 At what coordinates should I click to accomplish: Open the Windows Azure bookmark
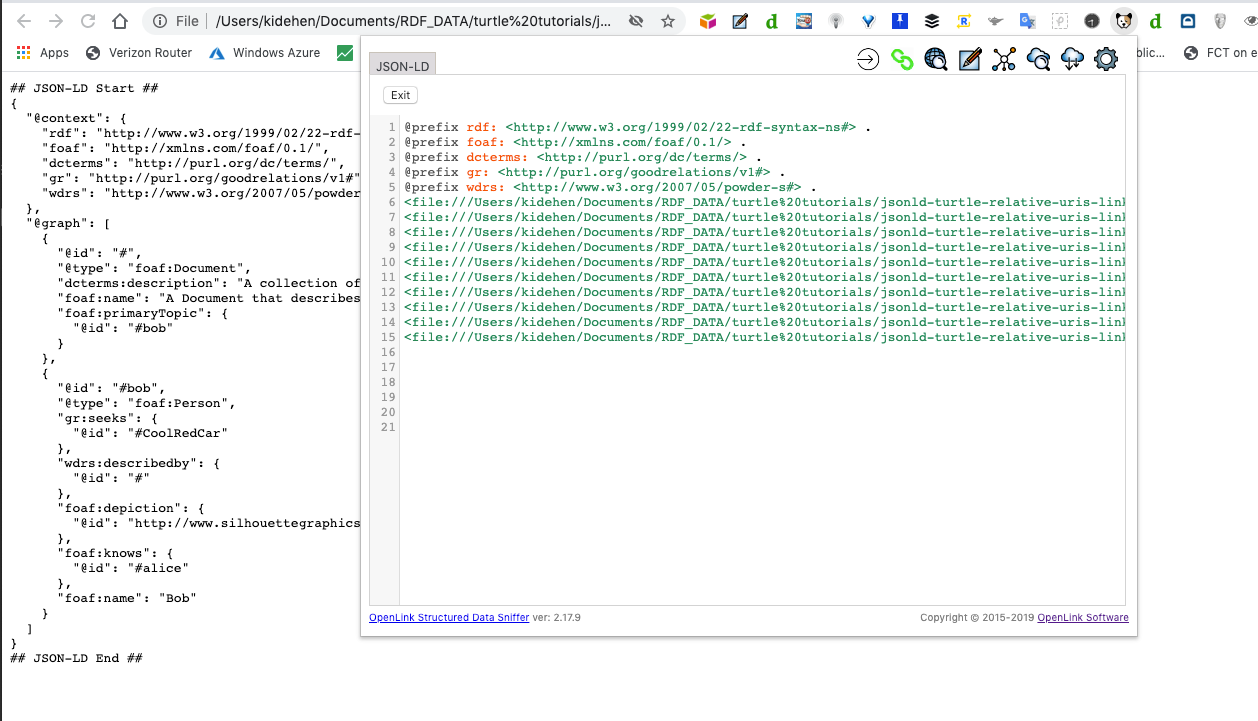tap(265, 53)
